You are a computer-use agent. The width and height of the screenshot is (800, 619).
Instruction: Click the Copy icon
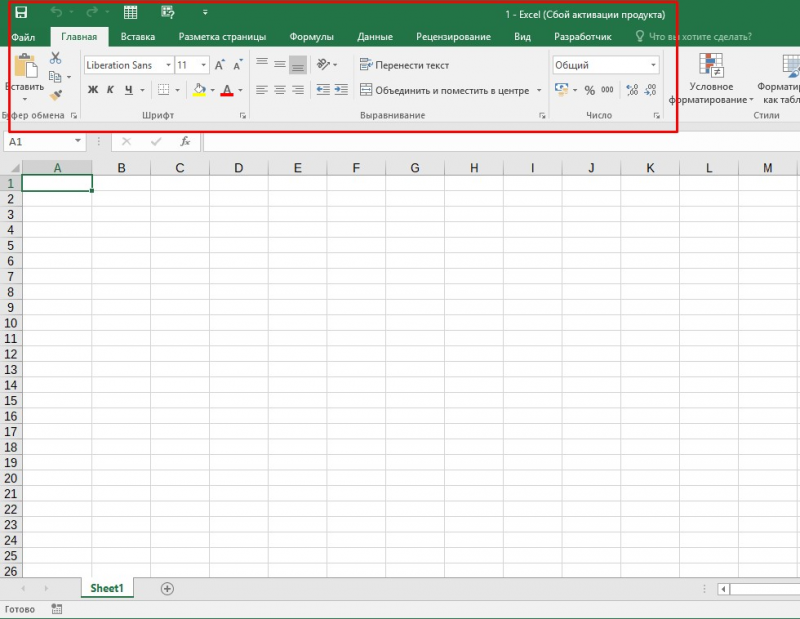(x=55, y=77)
